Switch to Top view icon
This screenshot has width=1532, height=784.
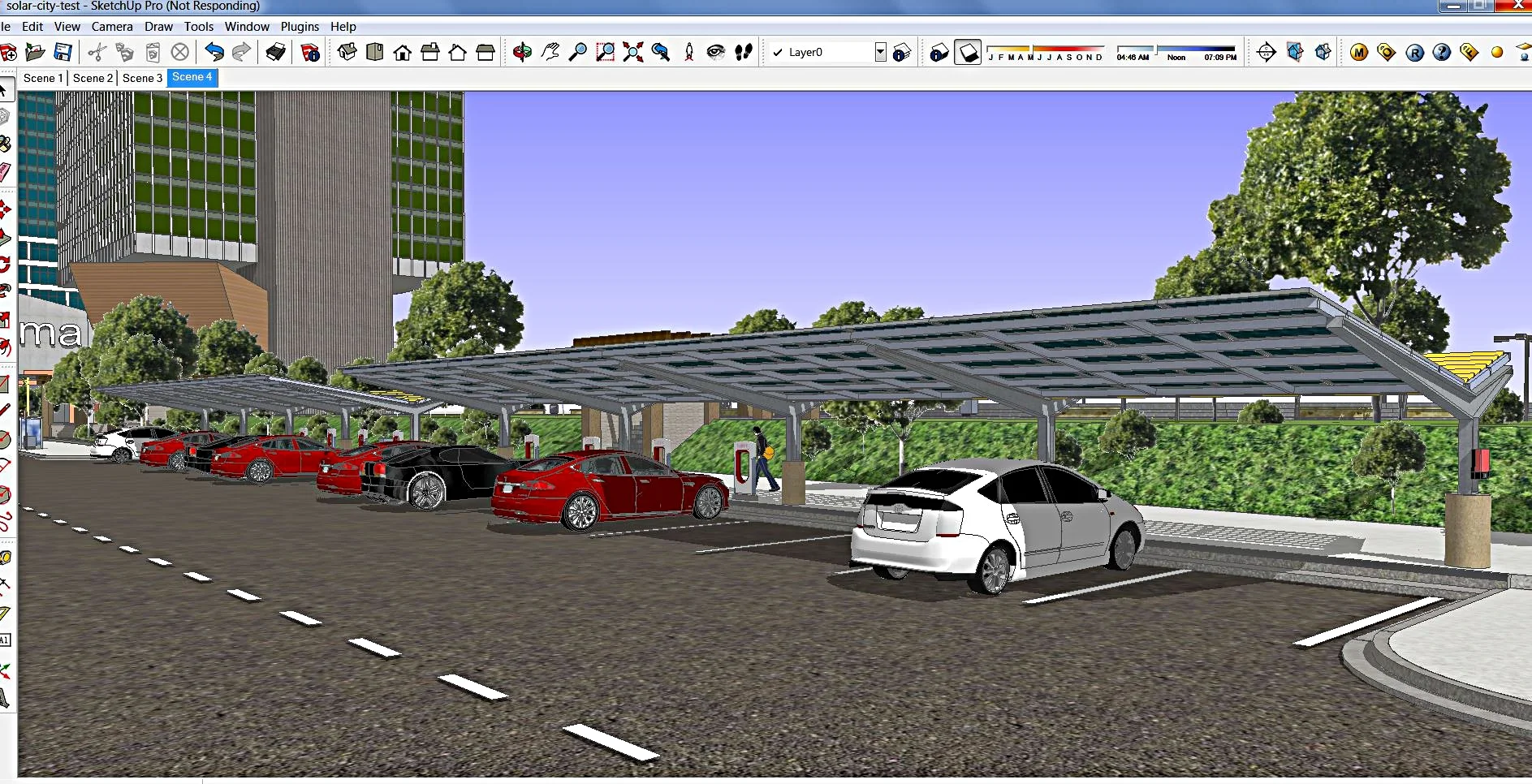[x=375, y=53]
